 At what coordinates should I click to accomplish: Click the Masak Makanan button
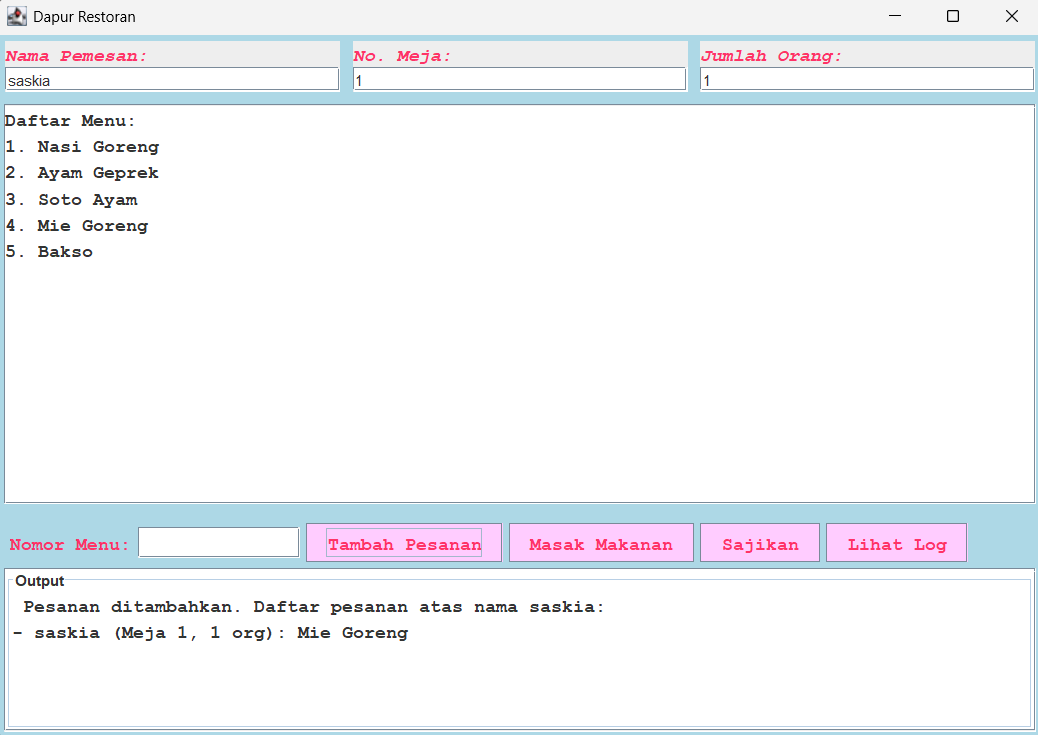click(x=600, y=544)
